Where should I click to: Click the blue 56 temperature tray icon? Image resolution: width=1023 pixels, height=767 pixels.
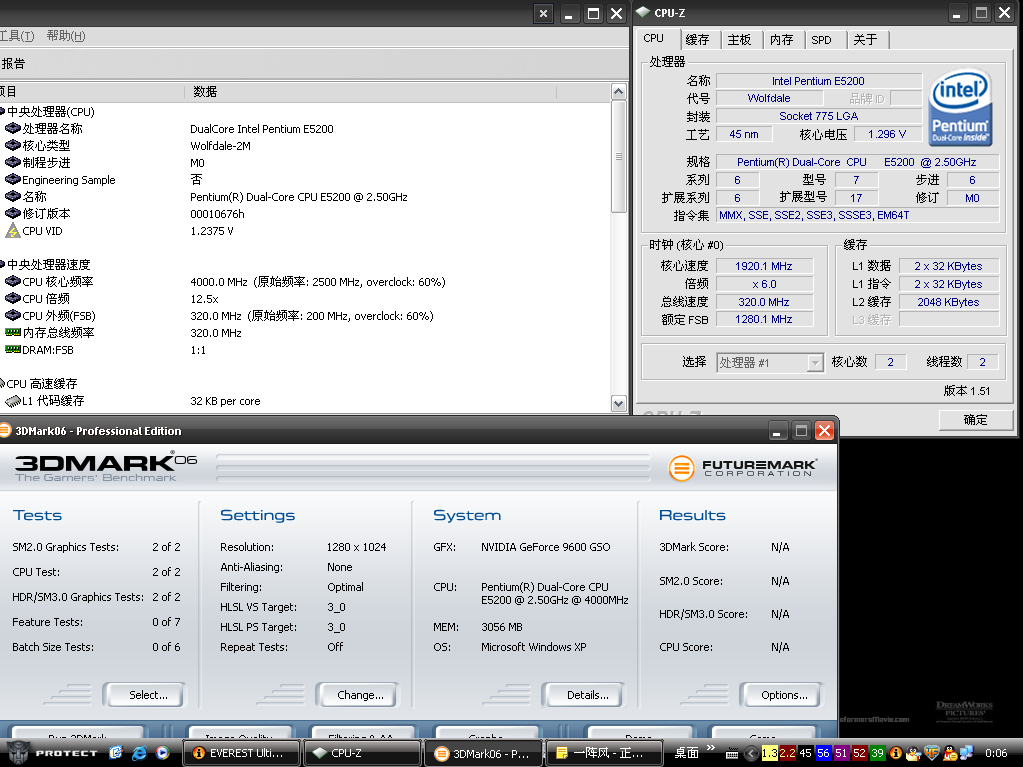coord(823,753)
